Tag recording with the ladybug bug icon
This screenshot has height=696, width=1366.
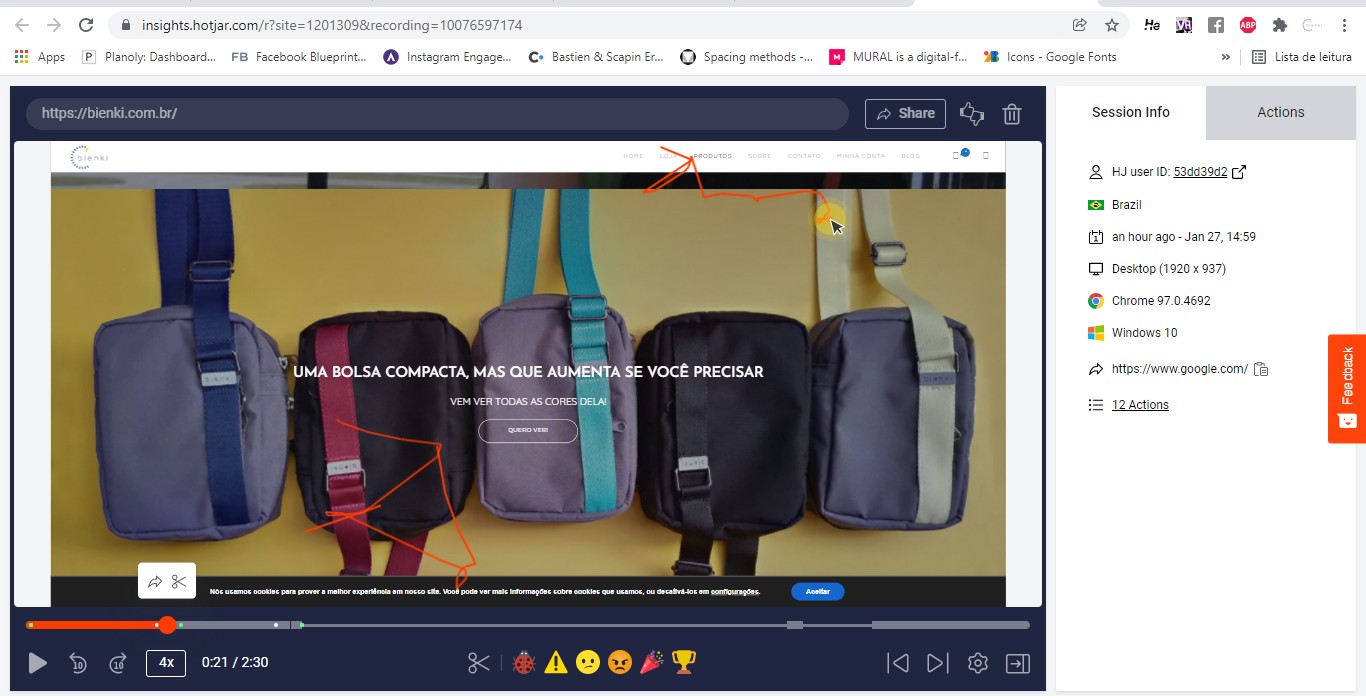tap(524, 662)
